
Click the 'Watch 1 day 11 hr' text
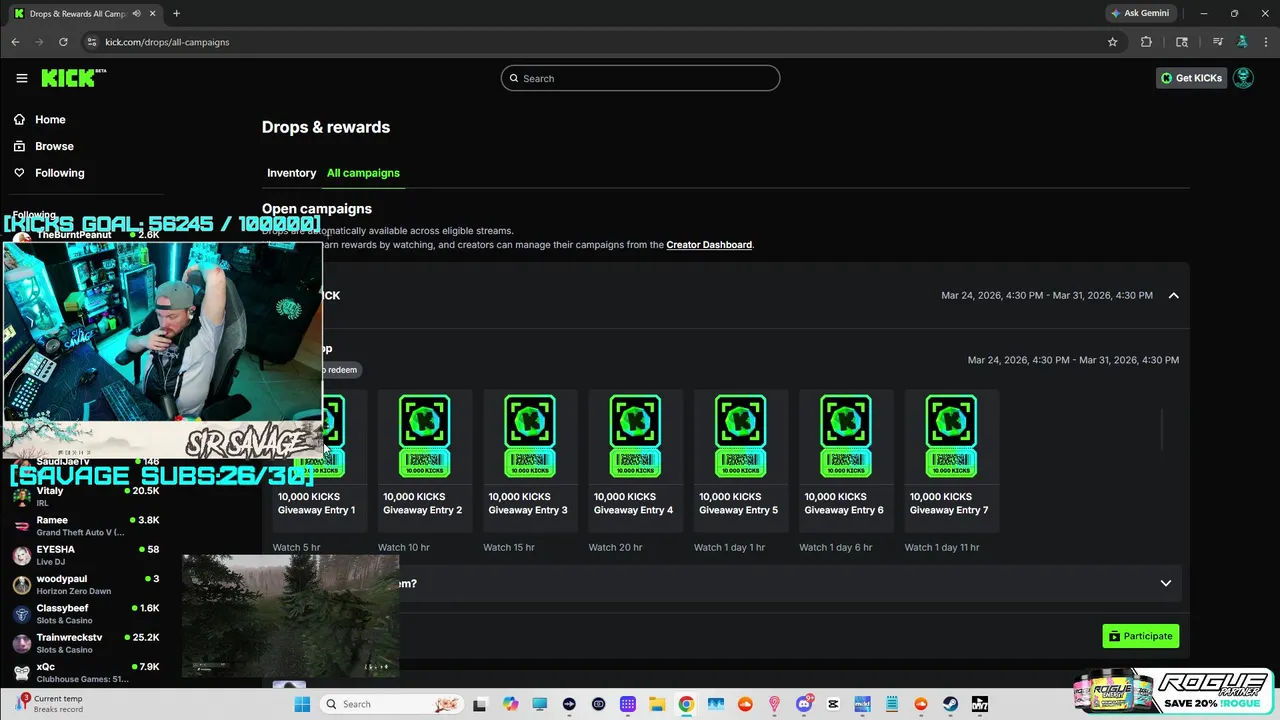pyautogui.click(x=942, y=547)
